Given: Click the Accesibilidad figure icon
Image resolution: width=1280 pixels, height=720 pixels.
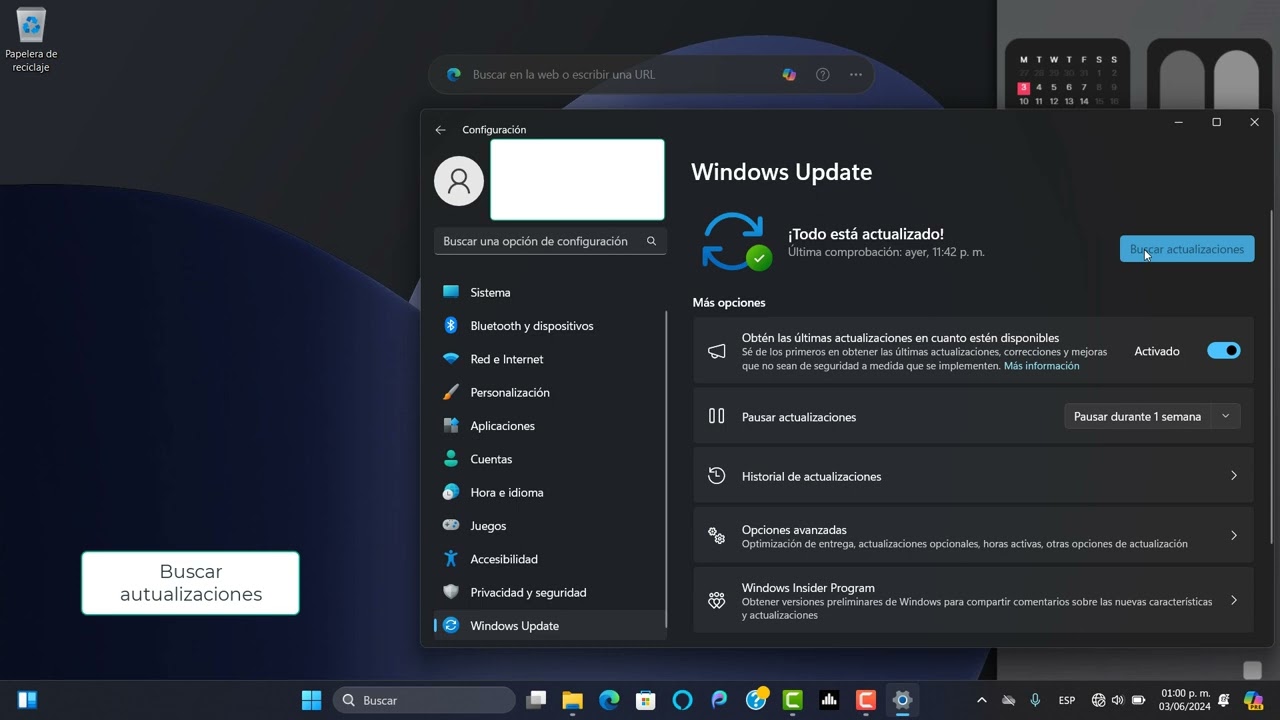Looking at the screenshot, I should coord(451,559).
